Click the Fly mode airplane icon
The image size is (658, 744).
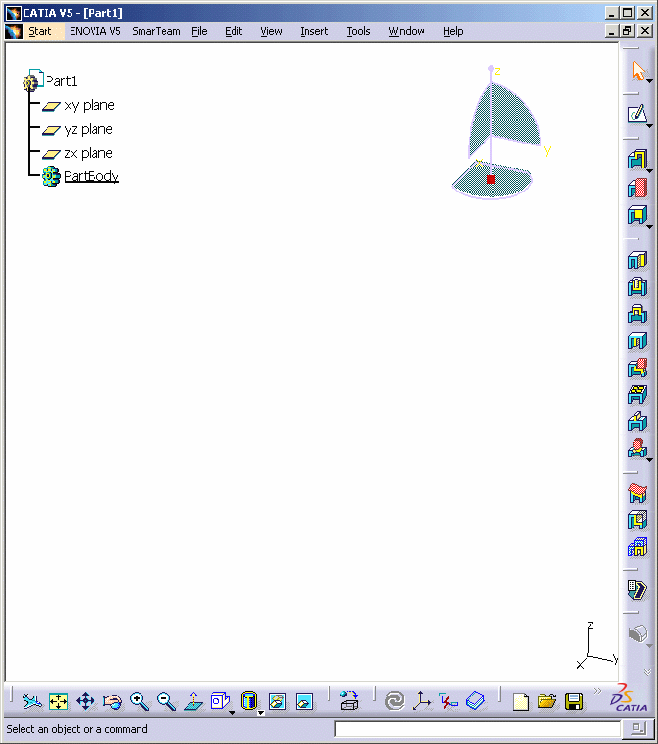31,702
